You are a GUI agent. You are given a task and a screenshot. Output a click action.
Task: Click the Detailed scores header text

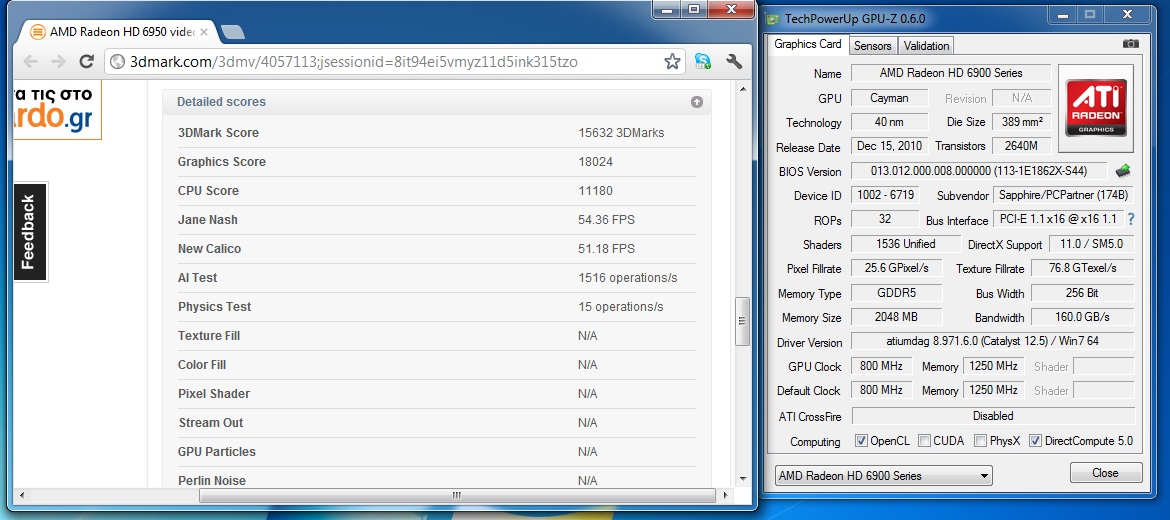point(221,101)
